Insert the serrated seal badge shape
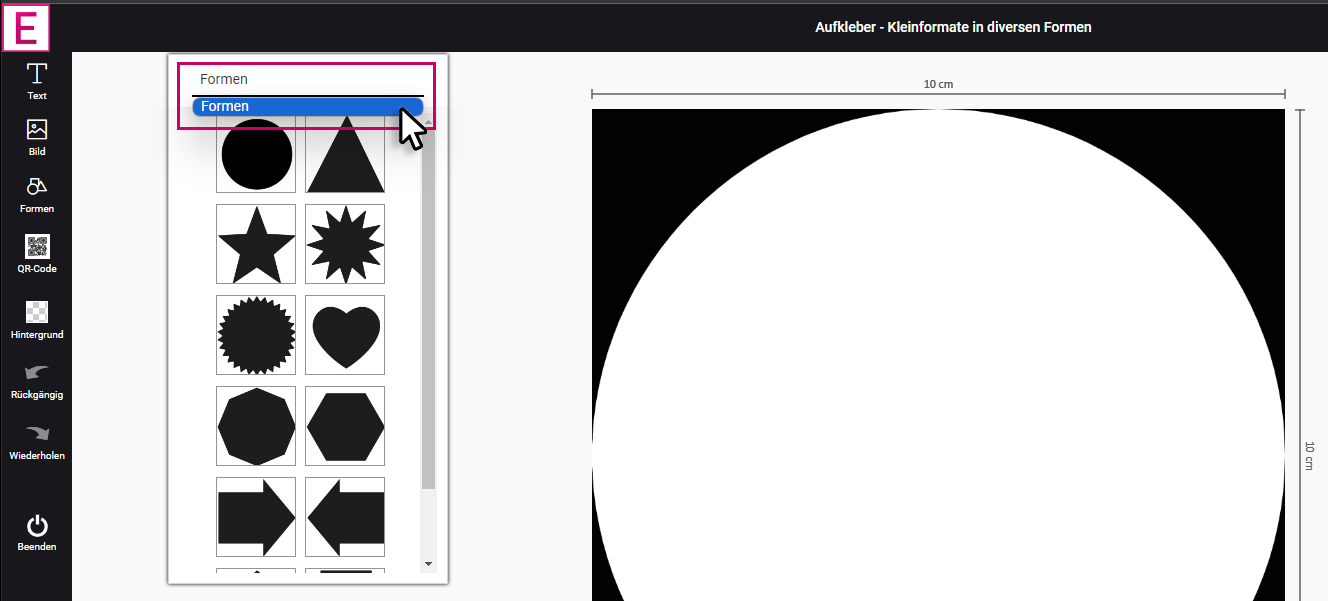The width and height of the screenshot is (1328, 601). point(256,335)
